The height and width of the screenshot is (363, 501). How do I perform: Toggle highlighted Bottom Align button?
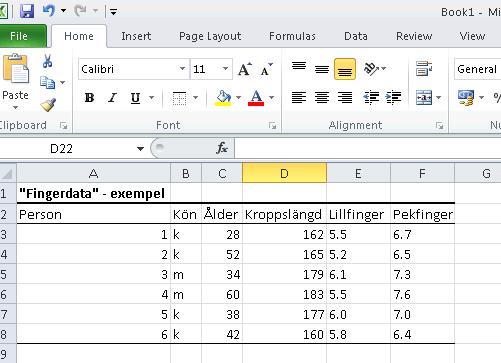[x=345, y=69]
